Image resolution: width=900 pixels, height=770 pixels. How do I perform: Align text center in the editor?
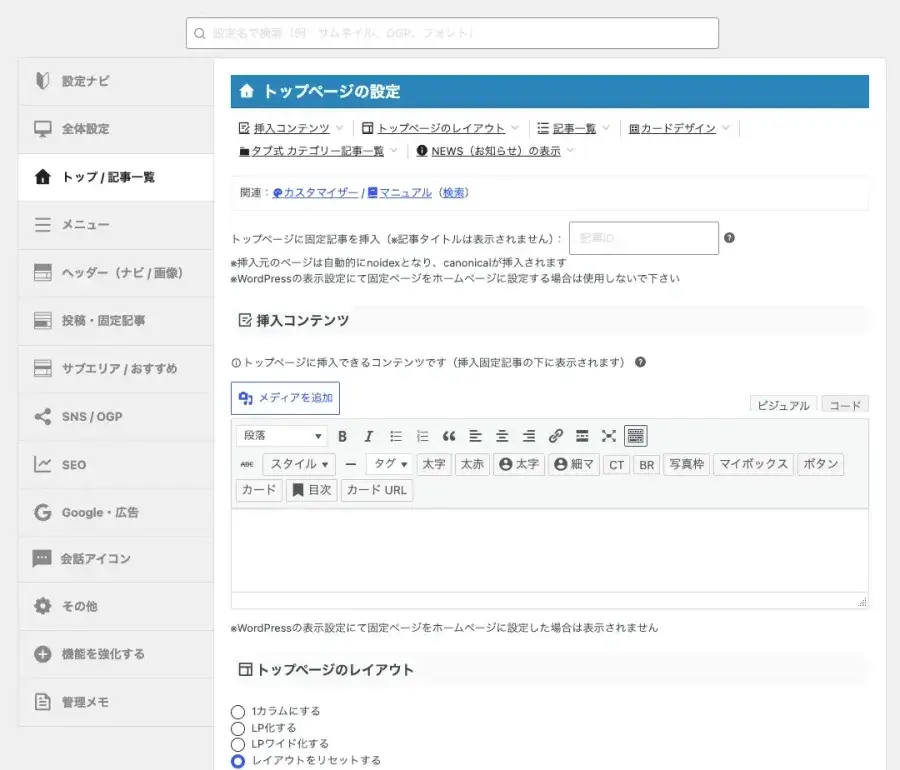pos(502,437)
